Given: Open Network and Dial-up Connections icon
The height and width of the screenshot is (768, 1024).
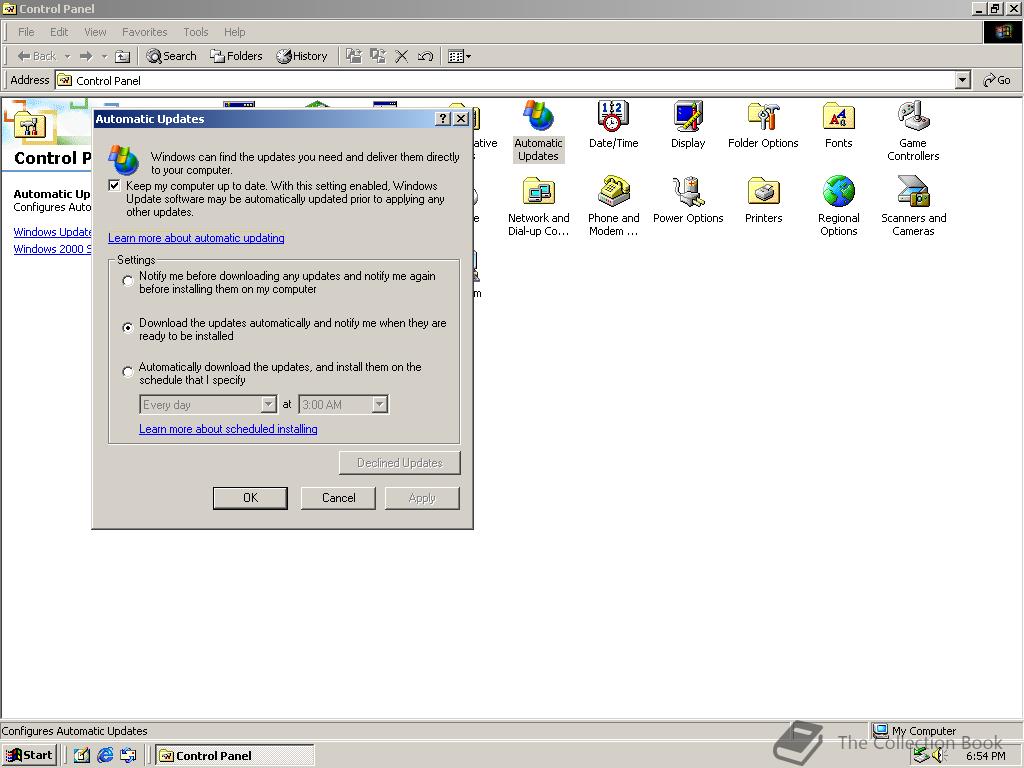Looking at the screenshot, I should [538, 206].
